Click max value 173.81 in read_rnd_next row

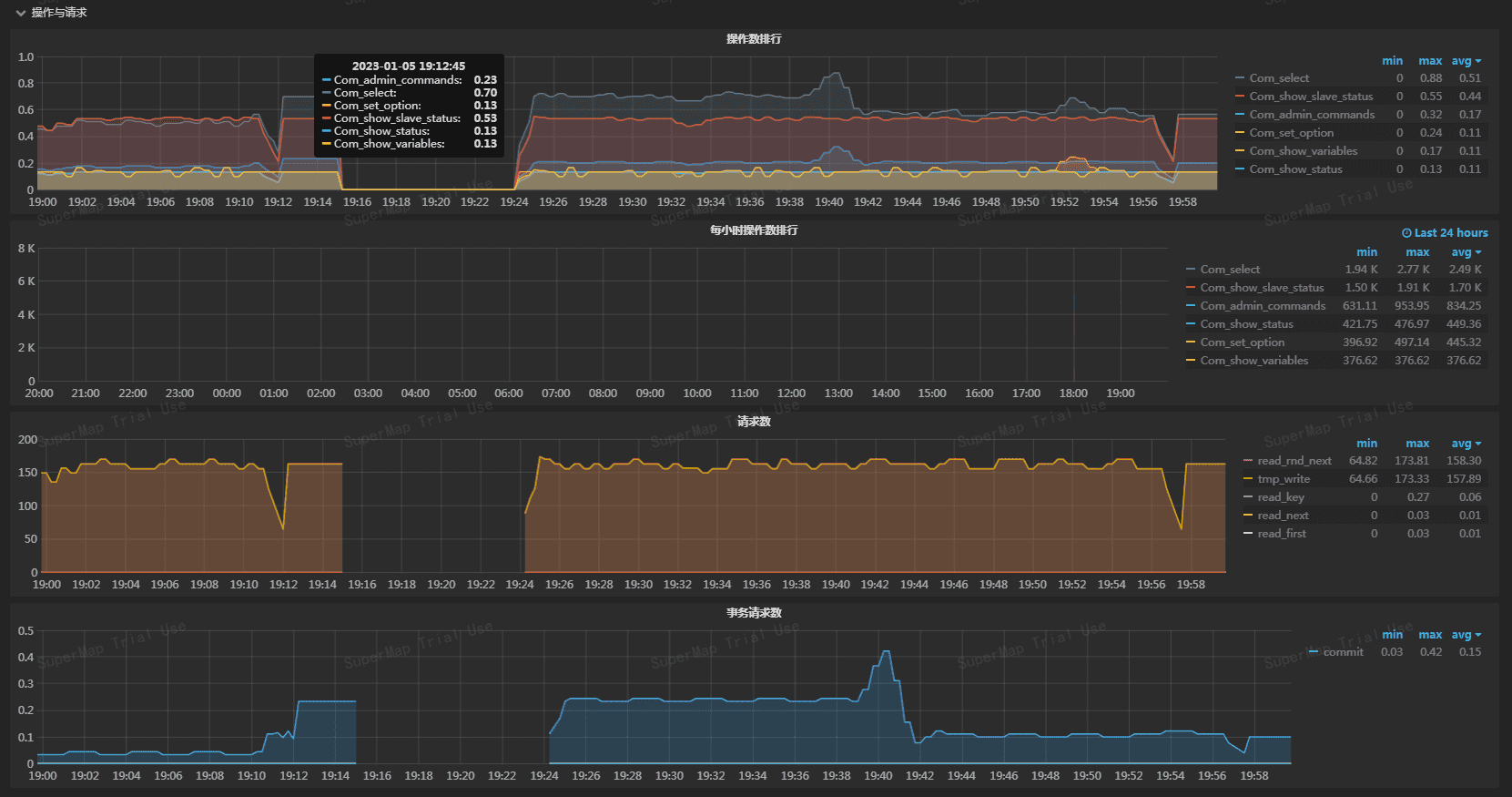1412,461
